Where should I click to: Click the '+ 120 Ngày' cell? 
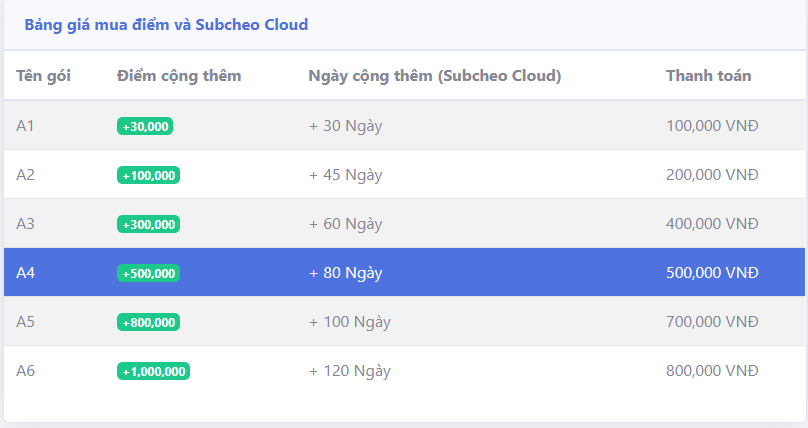coord(350,371)
